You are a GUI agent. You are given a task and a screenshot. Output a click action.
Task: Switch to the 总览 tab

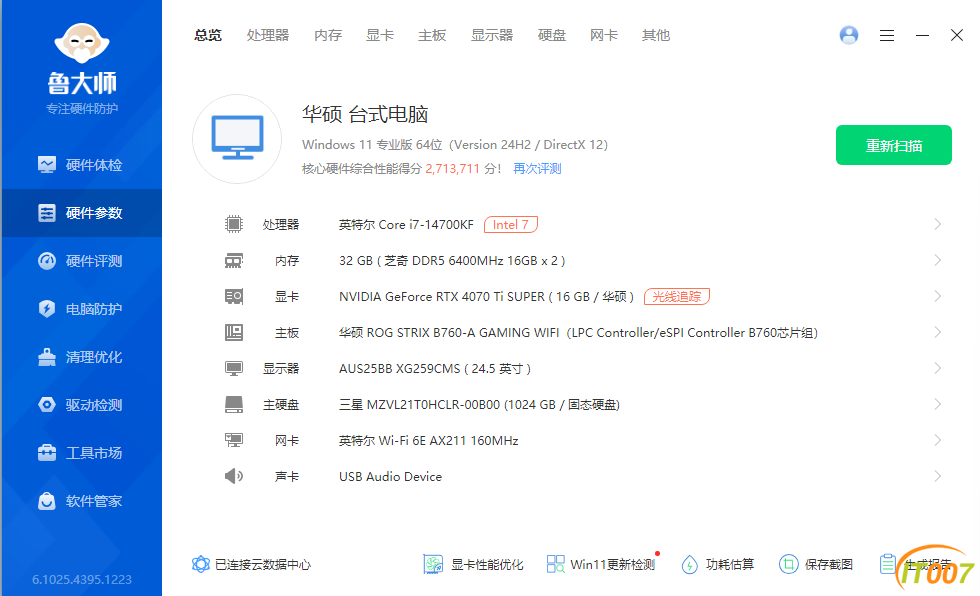(208, 36)
